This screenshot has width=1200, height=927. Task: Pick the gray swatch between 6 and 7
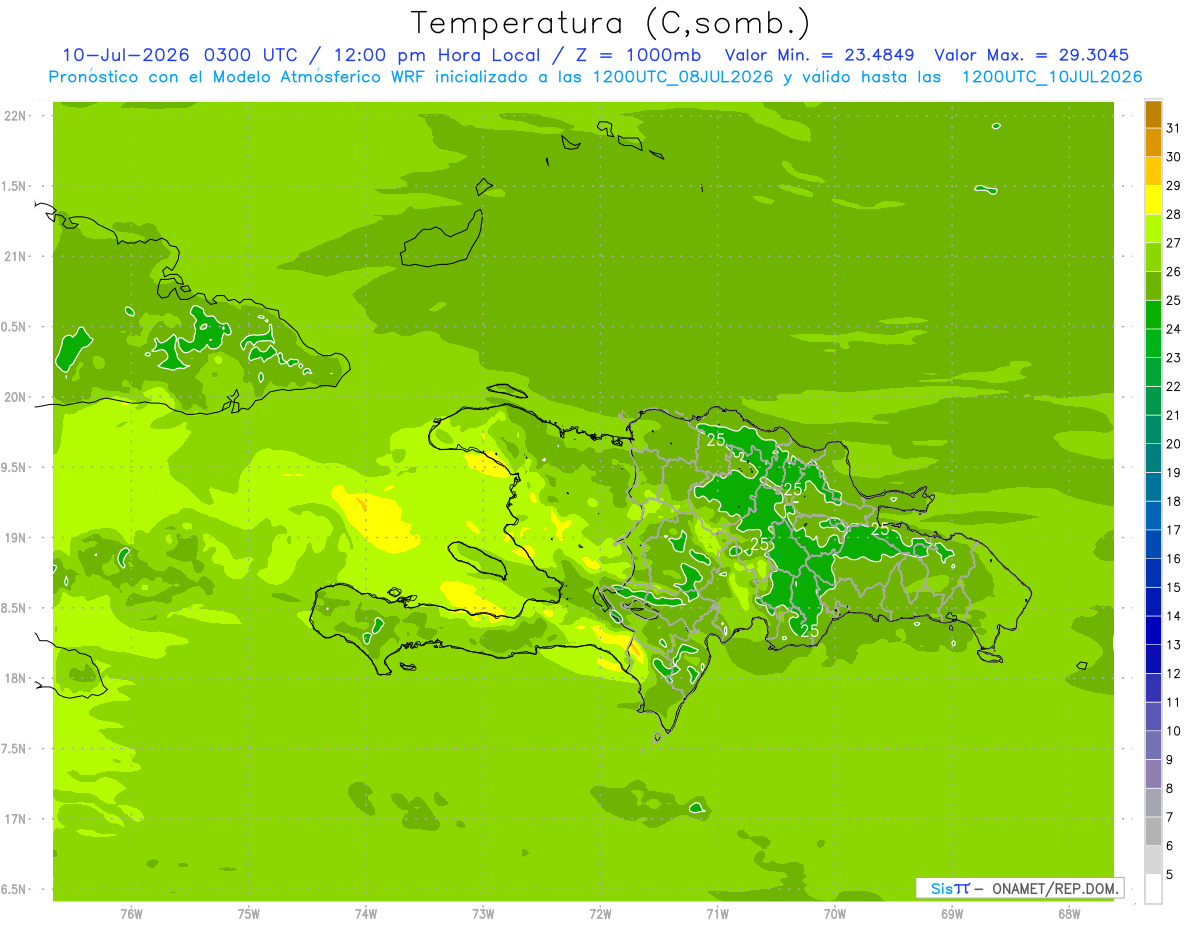pos(1153,831)
